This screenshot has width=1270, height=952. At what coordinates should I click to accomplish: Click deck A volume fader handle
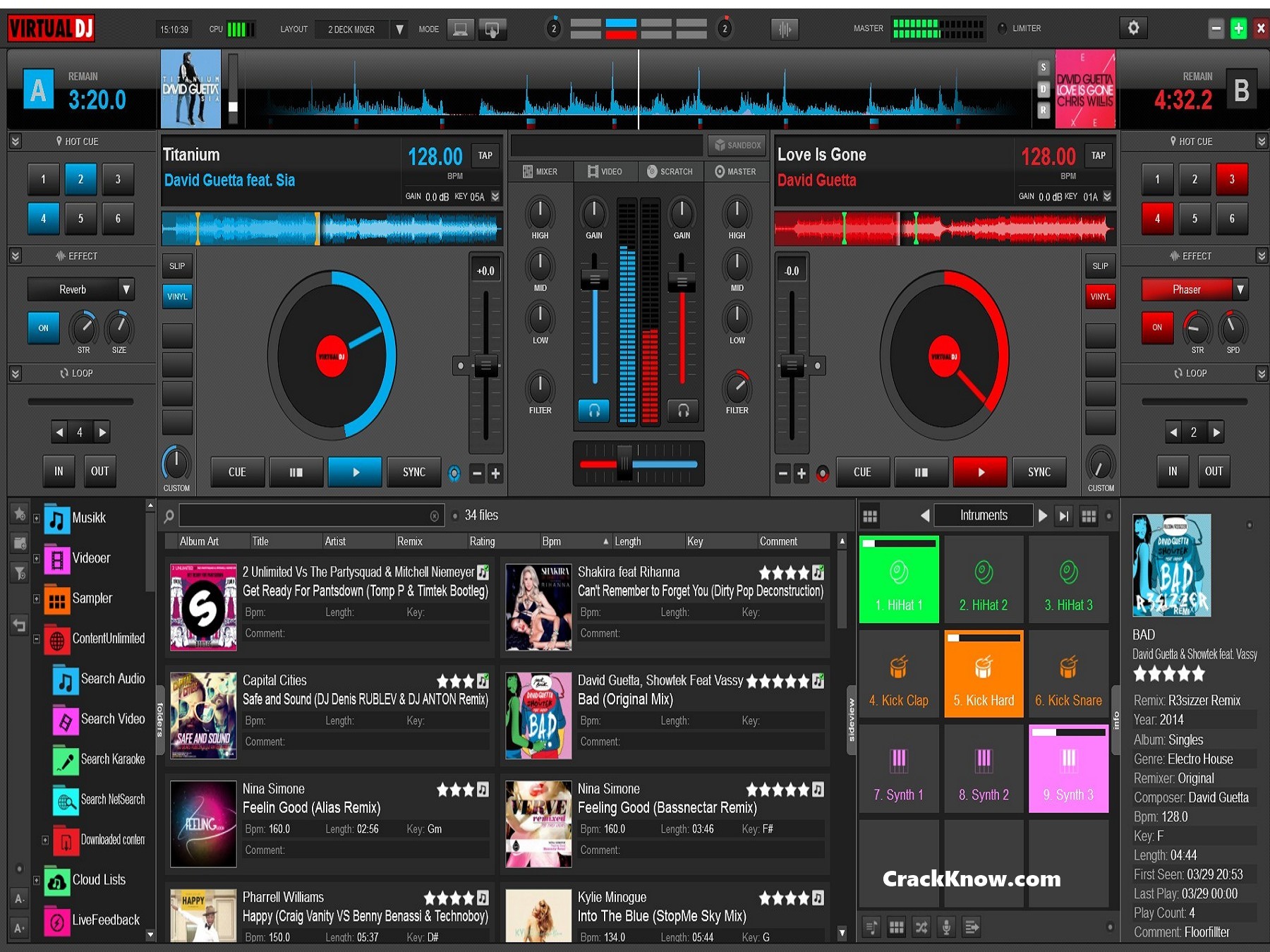pos(595,281)
